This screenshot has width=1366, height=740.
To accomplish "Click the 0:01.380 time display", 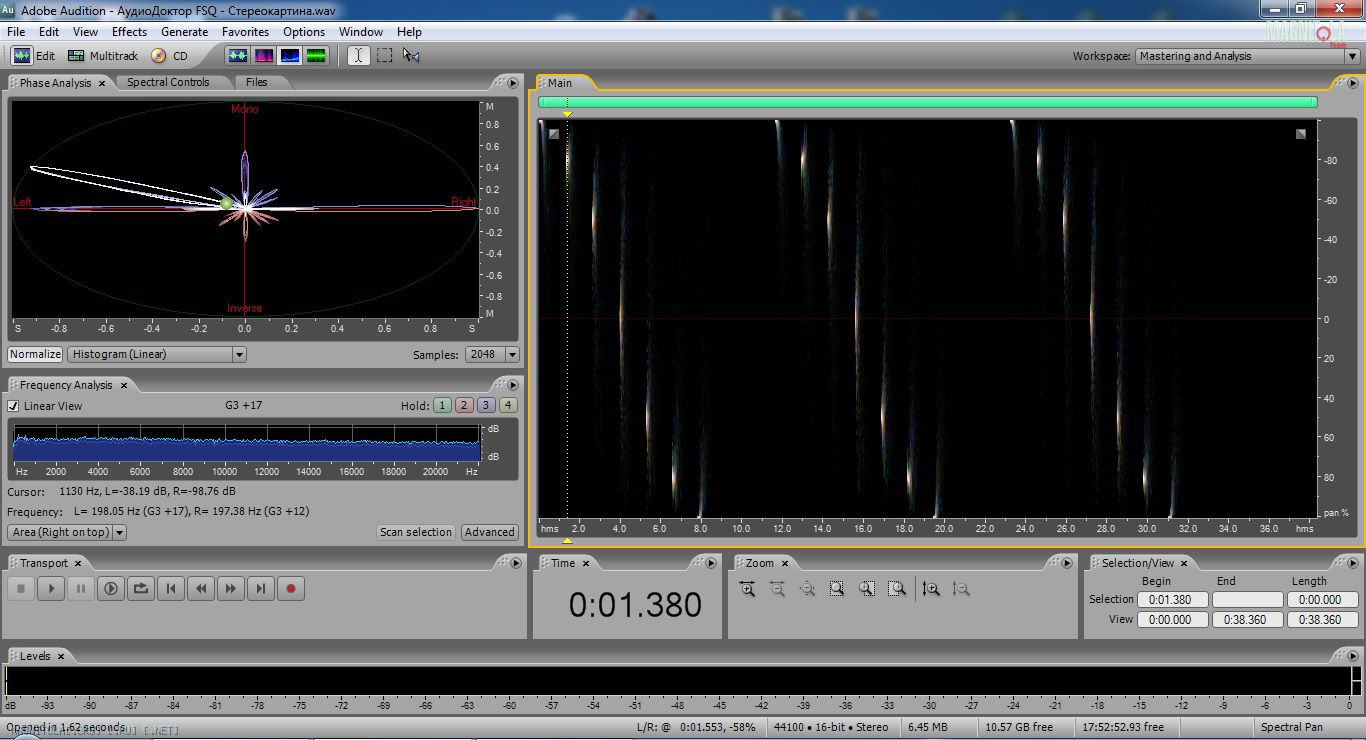I will coord(635,605).
